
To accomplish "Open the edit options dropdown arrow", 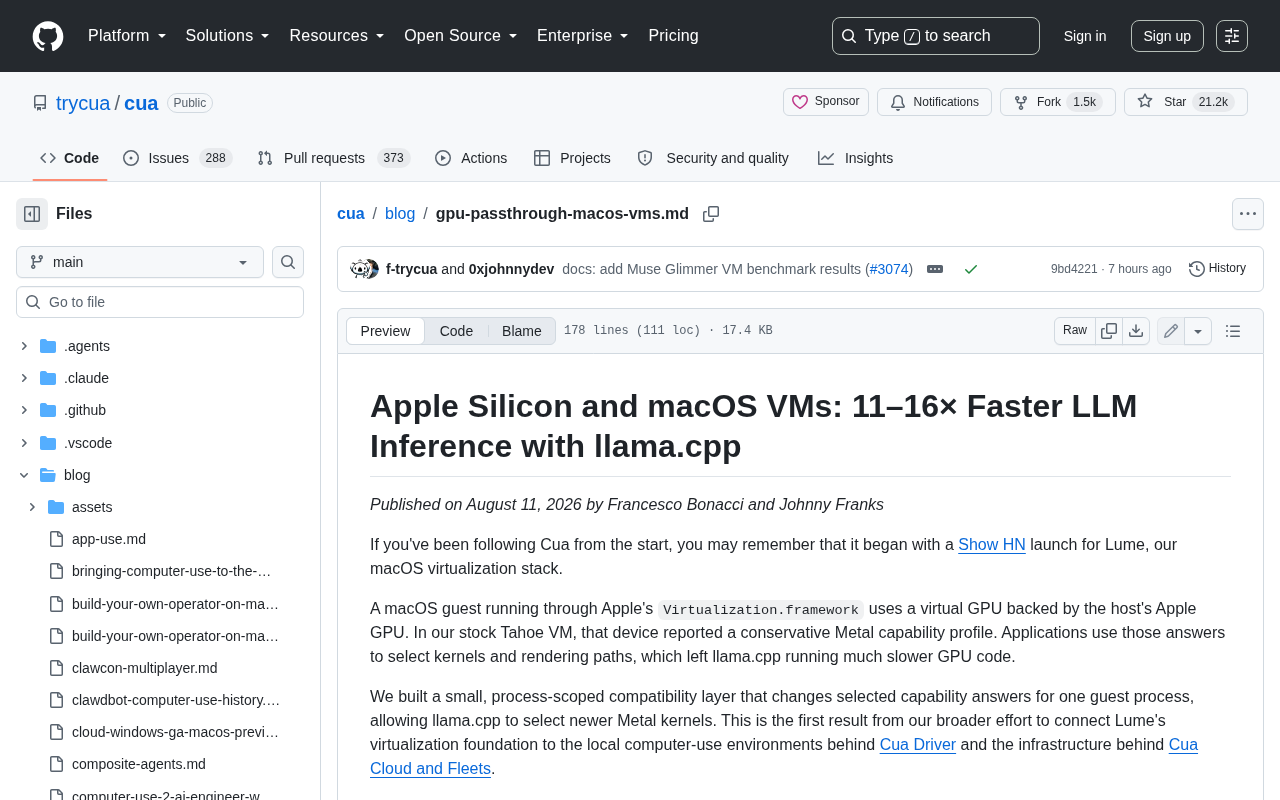I will [1198, 331].
